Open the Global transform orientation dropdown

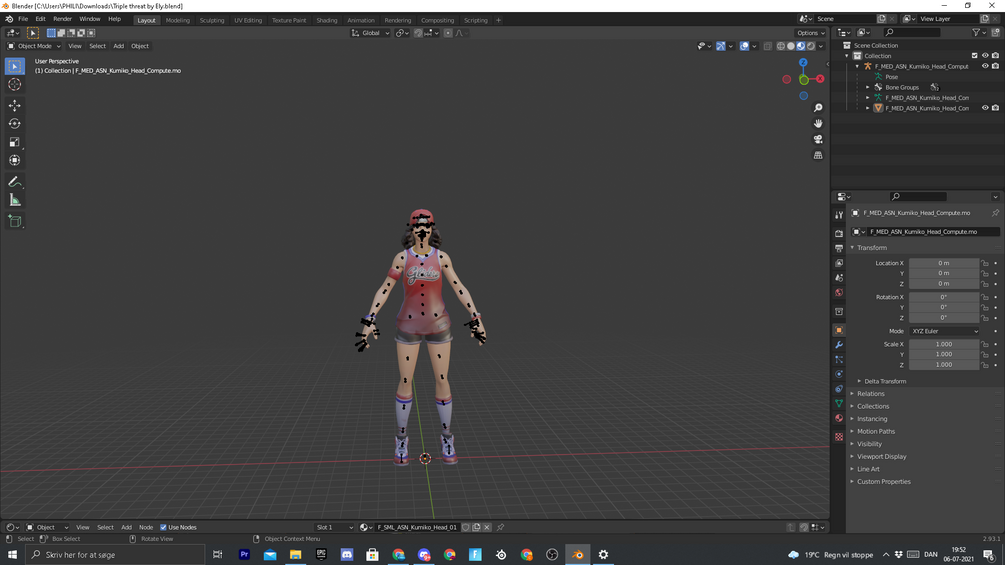click(x=370, y=33)
